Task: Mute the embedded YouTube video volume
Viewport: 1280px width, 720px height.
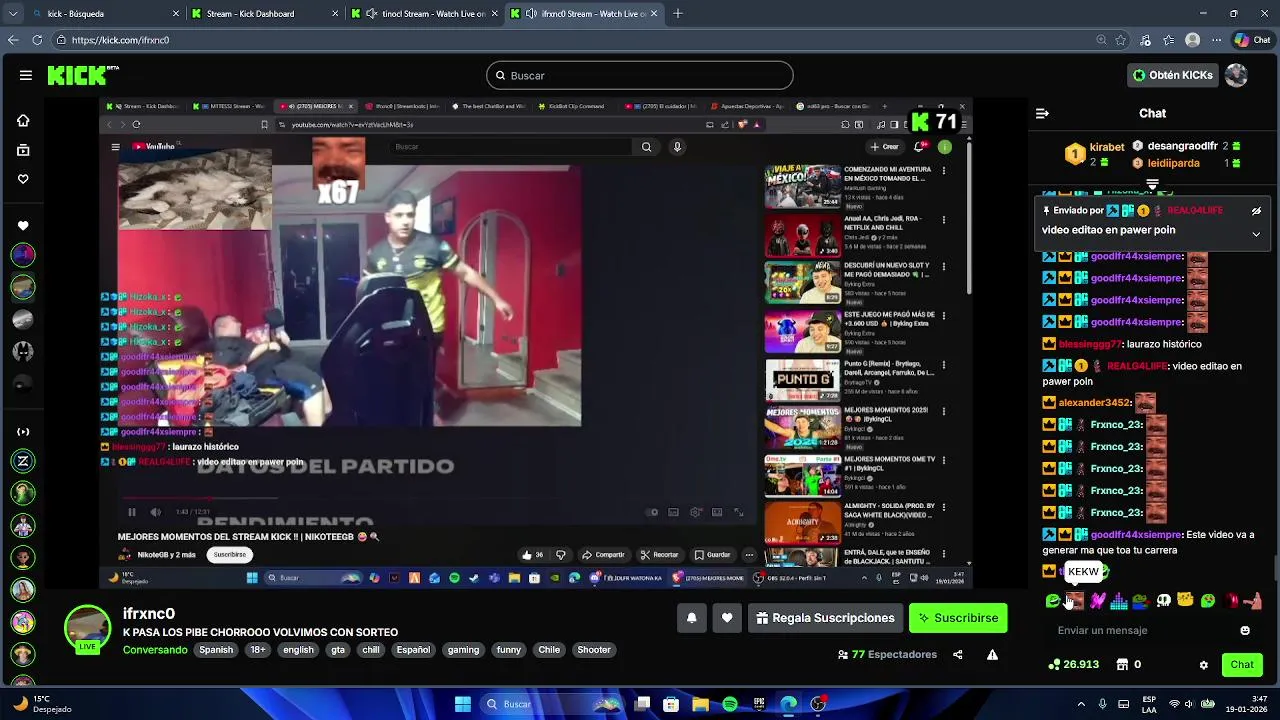Action: pos(155,512)
